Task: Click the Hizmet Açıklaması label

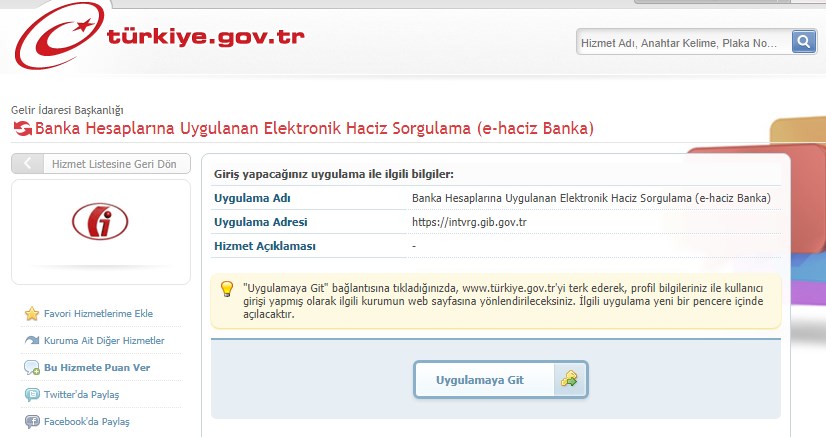Action: [x=265, y=246]
